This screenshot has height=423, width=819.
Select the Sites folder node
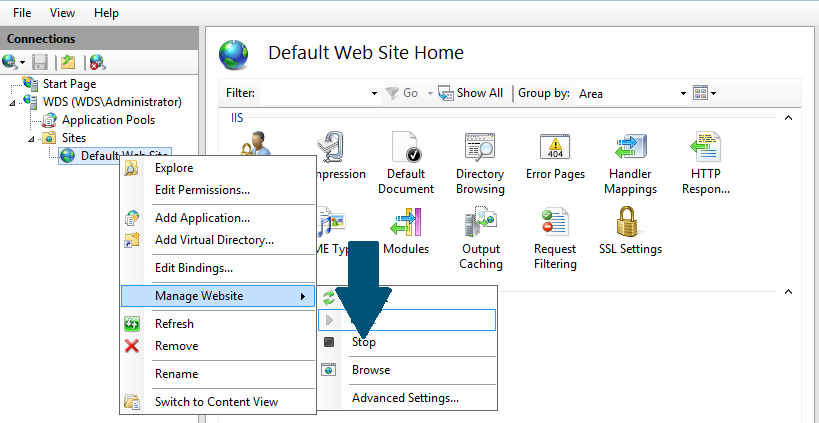(74, 138)
